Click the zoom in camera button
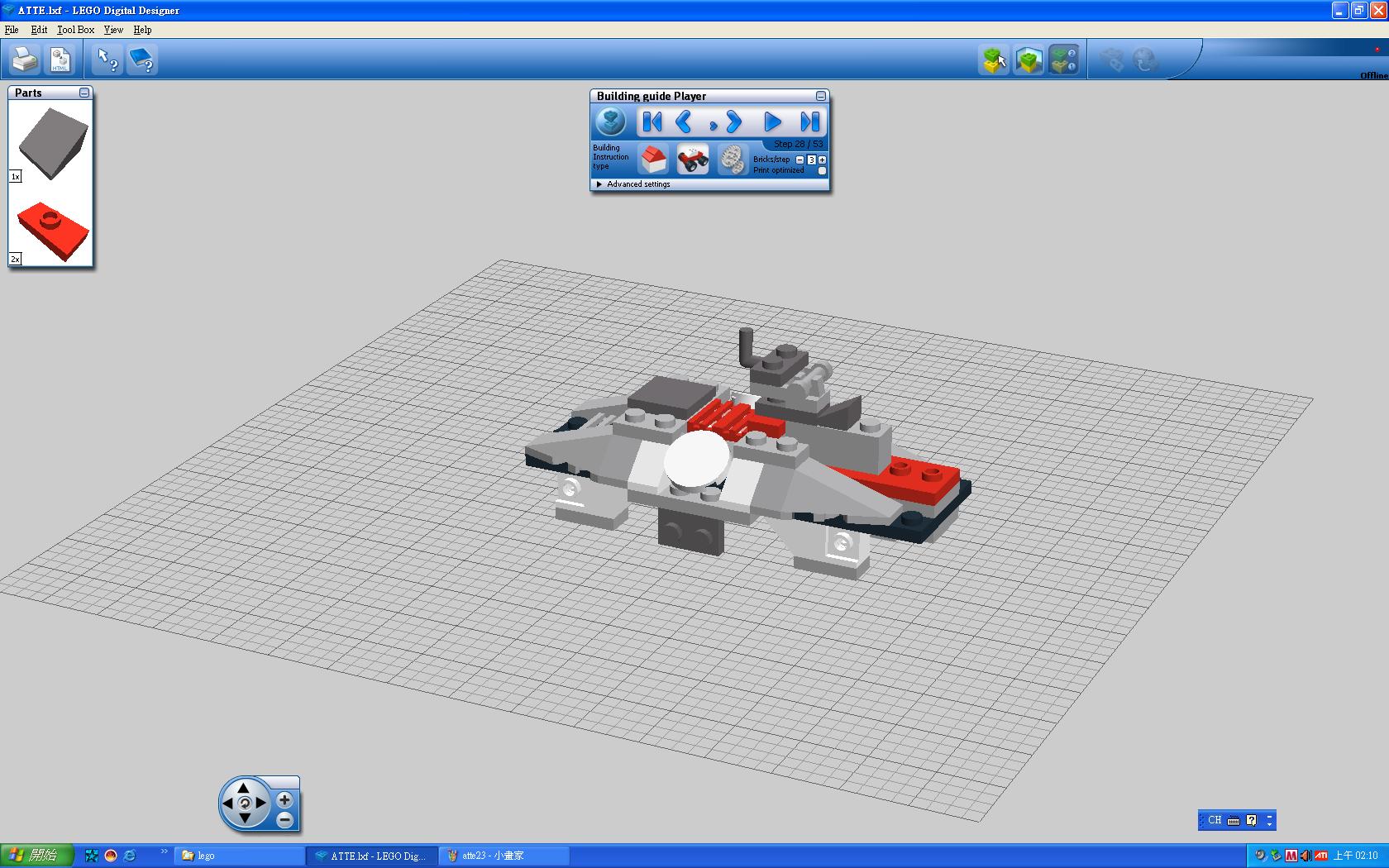Viewport: 1389px width, 868px height. [284, 799]
